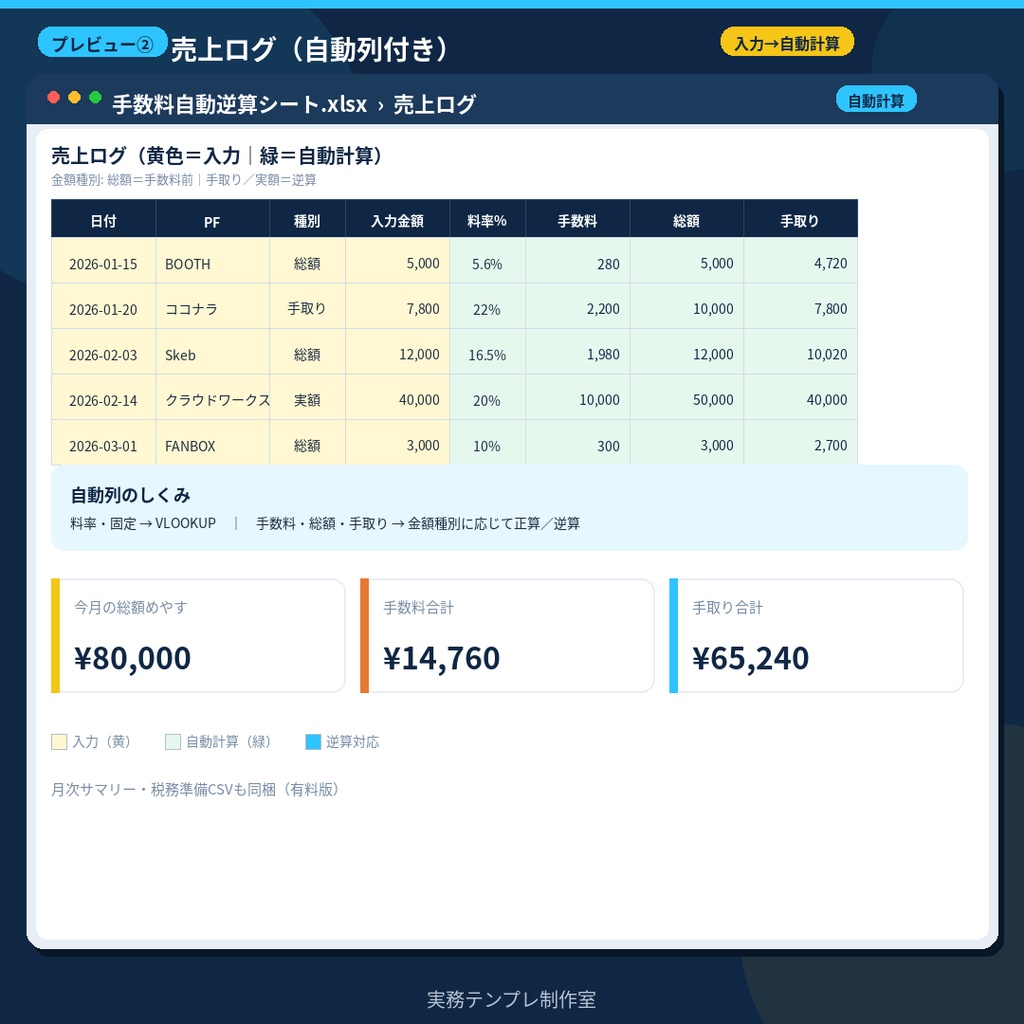Select the 料率% column header

coord(487,219)
